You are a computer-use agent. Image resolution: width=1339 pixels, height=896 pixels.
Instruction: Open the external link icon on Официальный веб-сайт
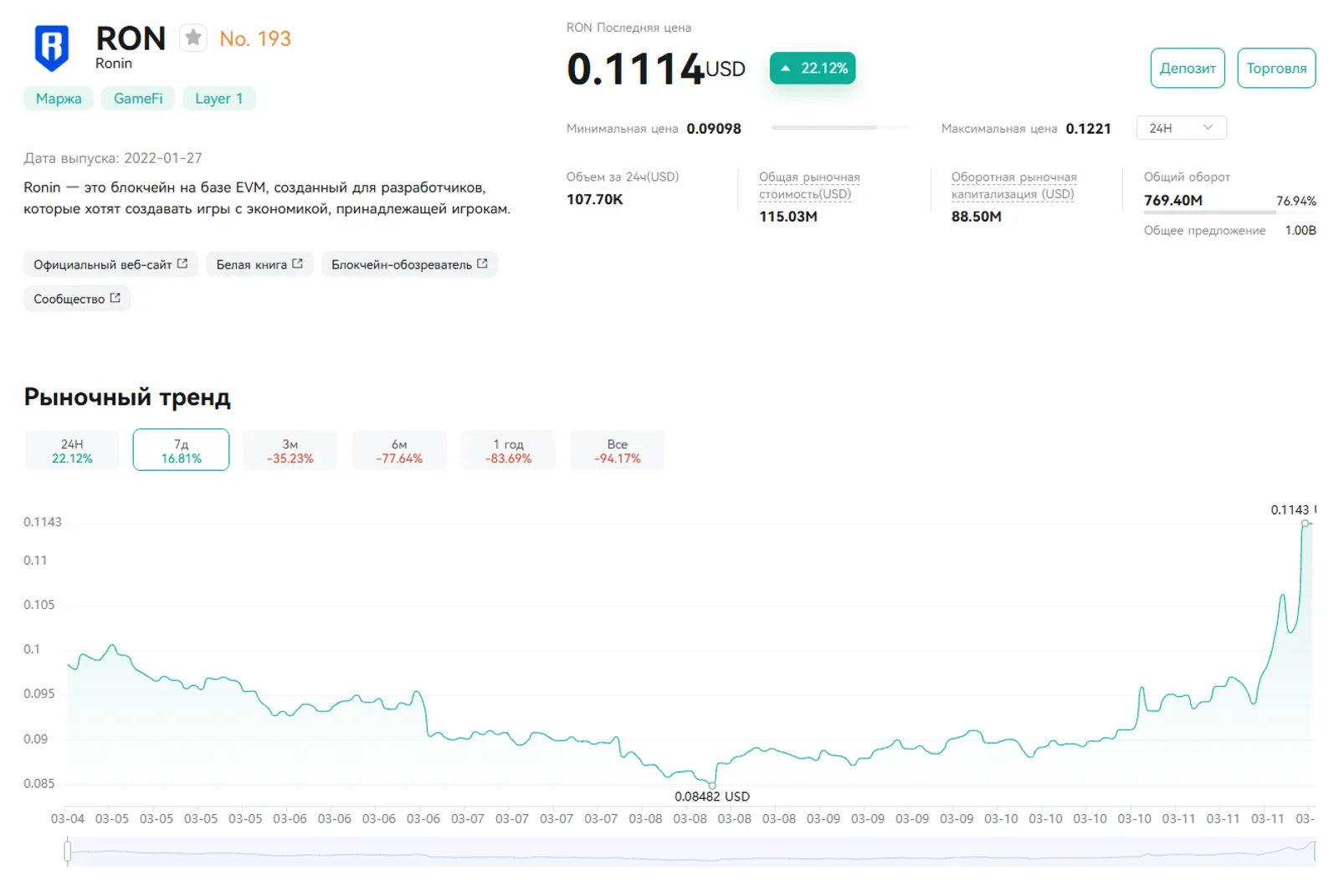point(182,264)
